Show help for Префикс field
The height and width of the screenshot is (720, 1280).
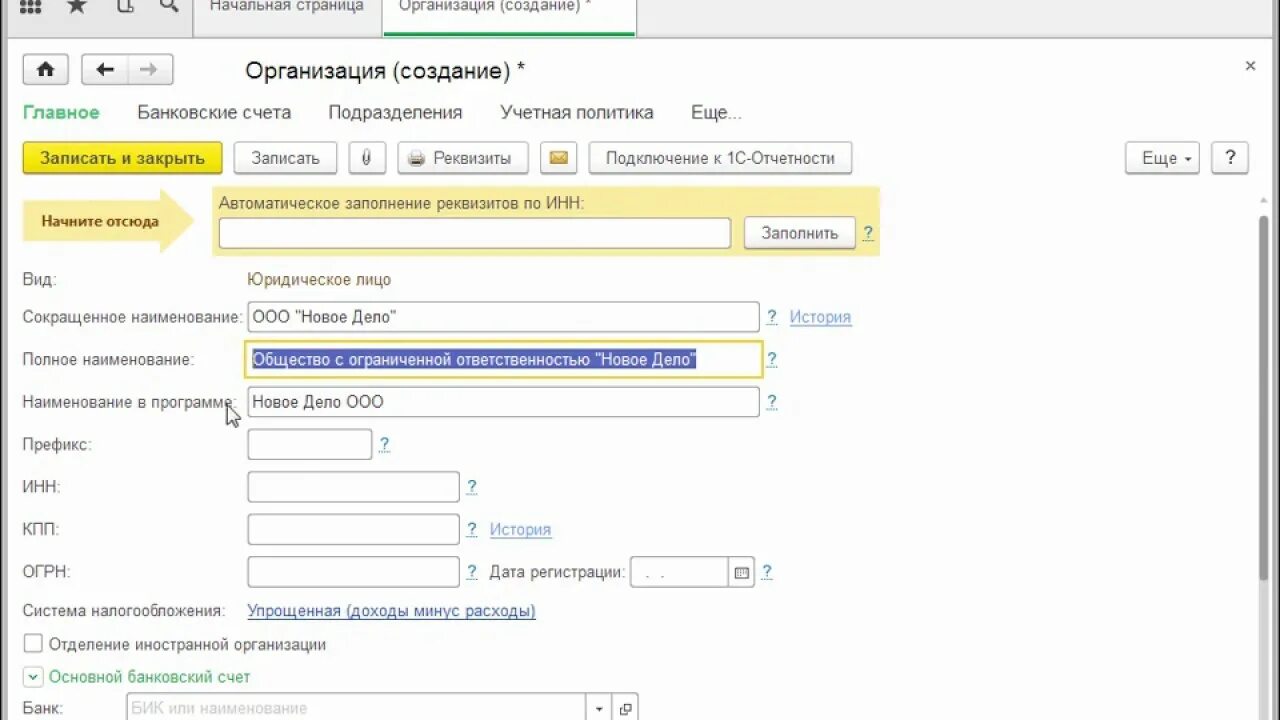click(x=384, y=444)
